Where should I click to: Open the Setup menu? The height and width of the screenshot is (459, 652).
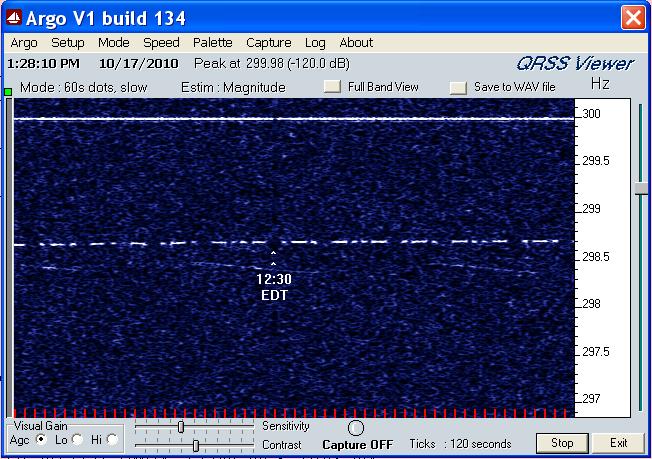pos(68,43)
